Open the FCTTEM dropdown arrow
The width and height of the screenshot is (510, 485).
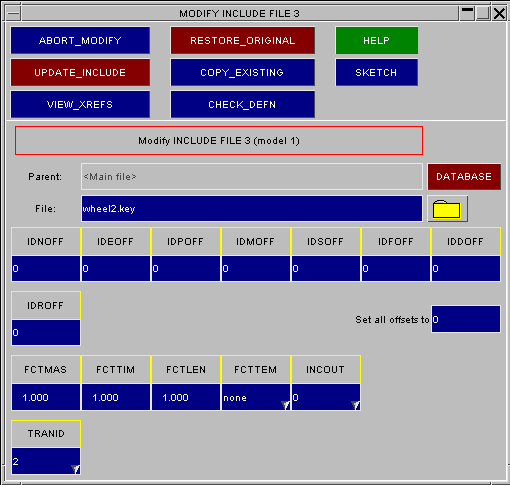[x=285, y=405]
